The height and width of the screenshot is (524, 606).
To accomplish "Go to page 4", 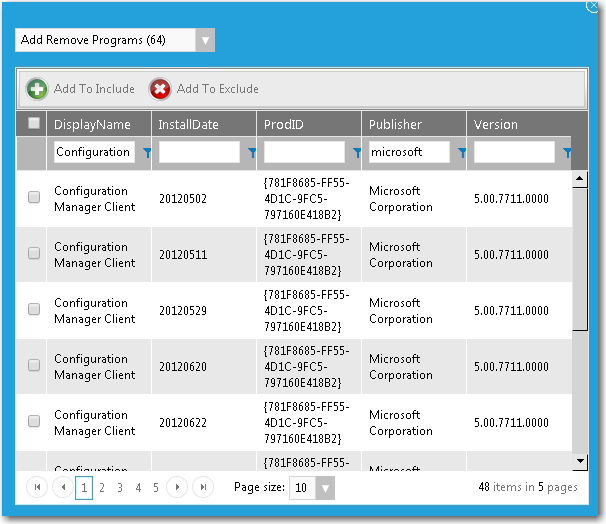I will point(138,488).
